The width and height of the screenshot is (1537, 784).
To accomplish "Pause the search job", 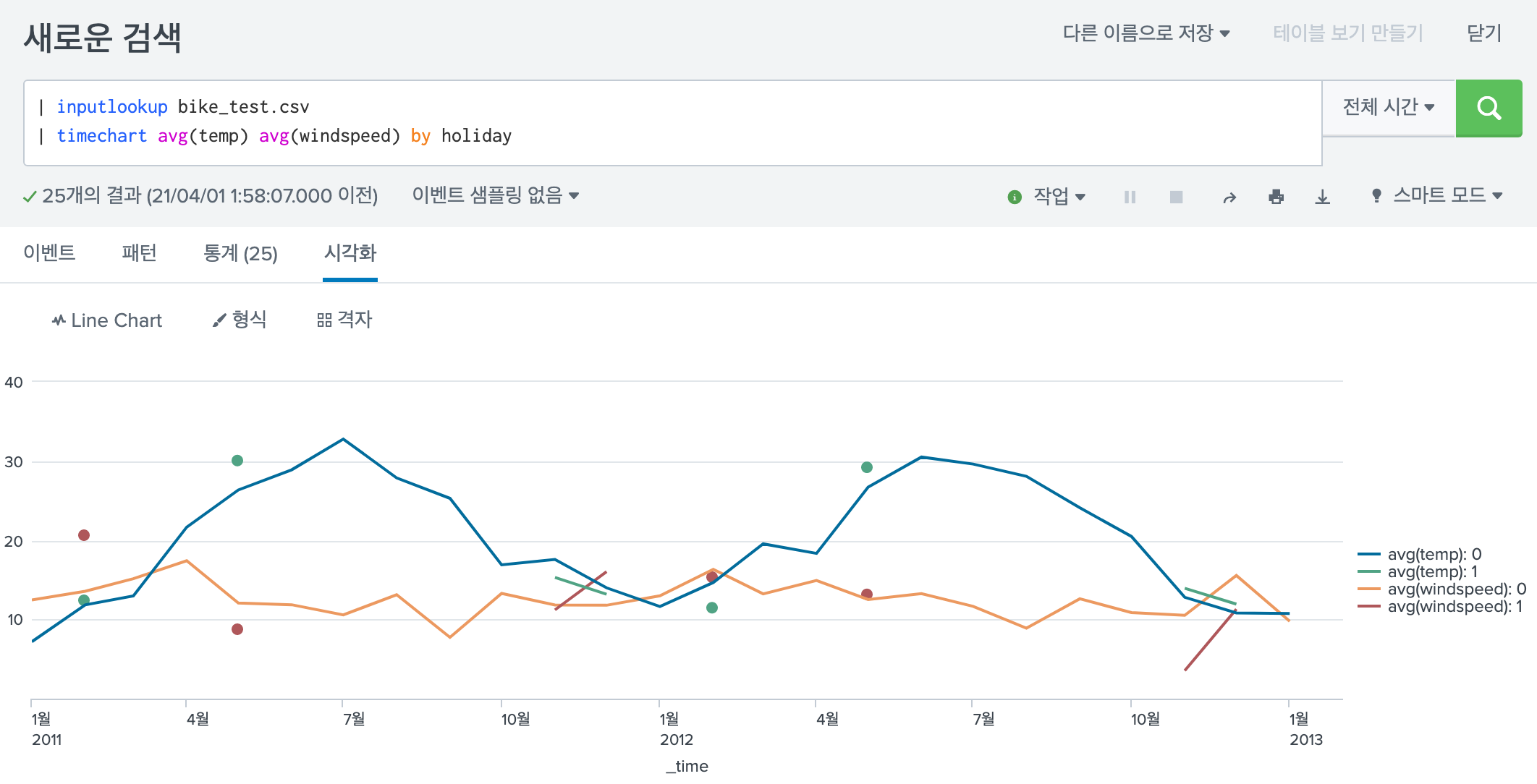I will (1130, 197).
